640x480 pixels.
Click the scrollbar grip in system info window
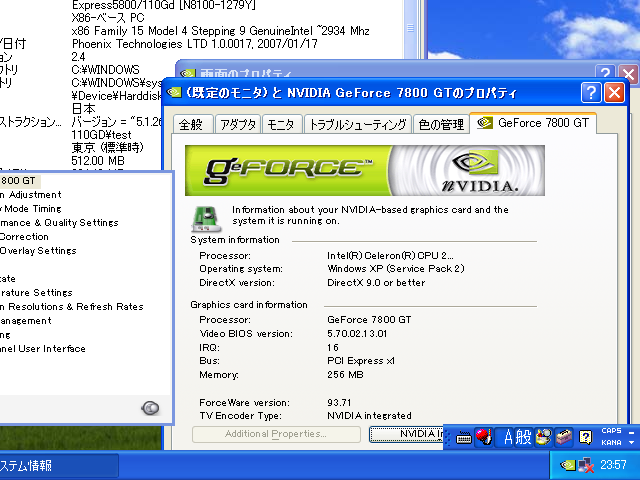point(410,28)
